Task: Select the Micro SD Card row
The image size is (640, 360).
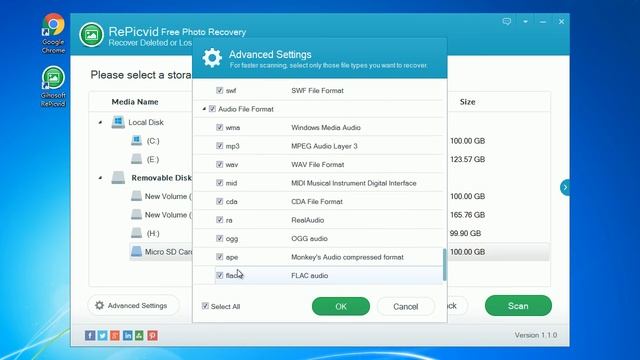Action: coord(340,252)
